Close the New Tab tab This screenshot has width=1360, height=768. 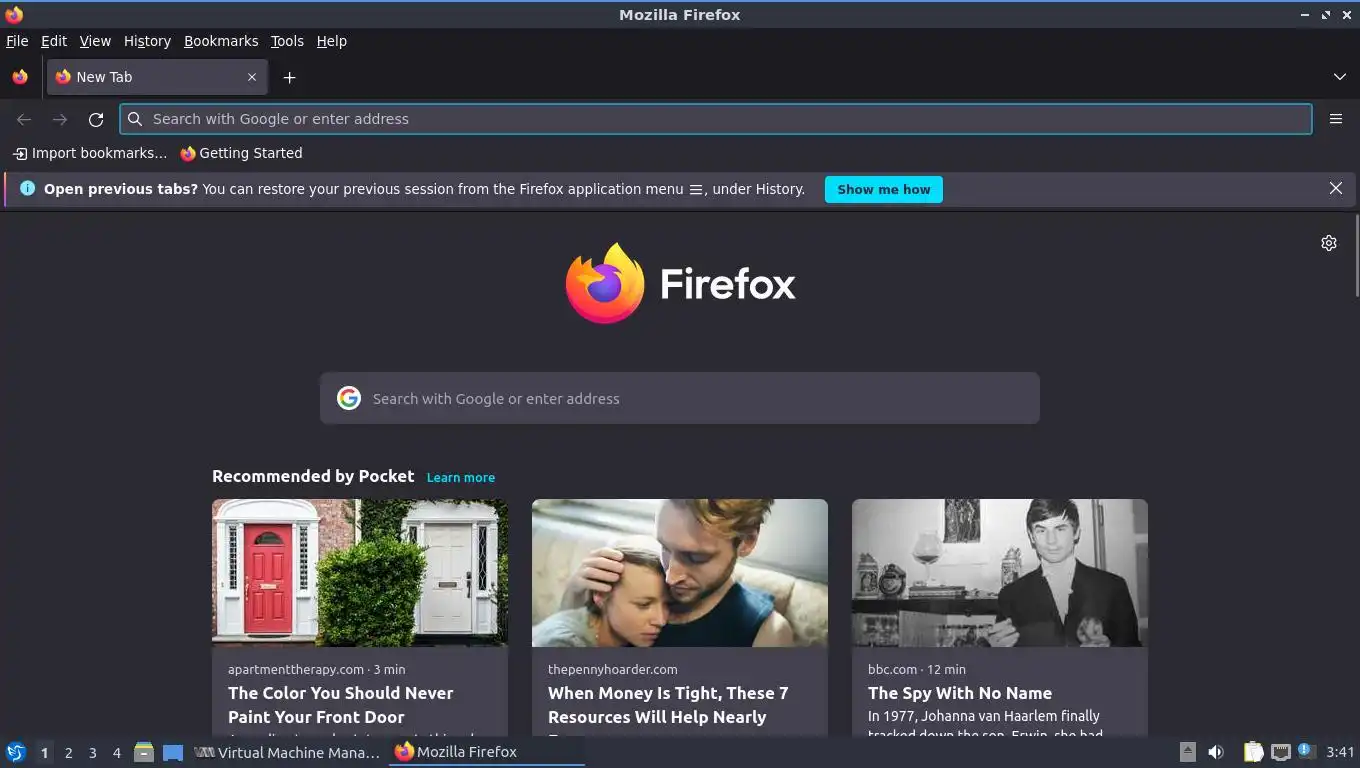(x=252, y=77)
